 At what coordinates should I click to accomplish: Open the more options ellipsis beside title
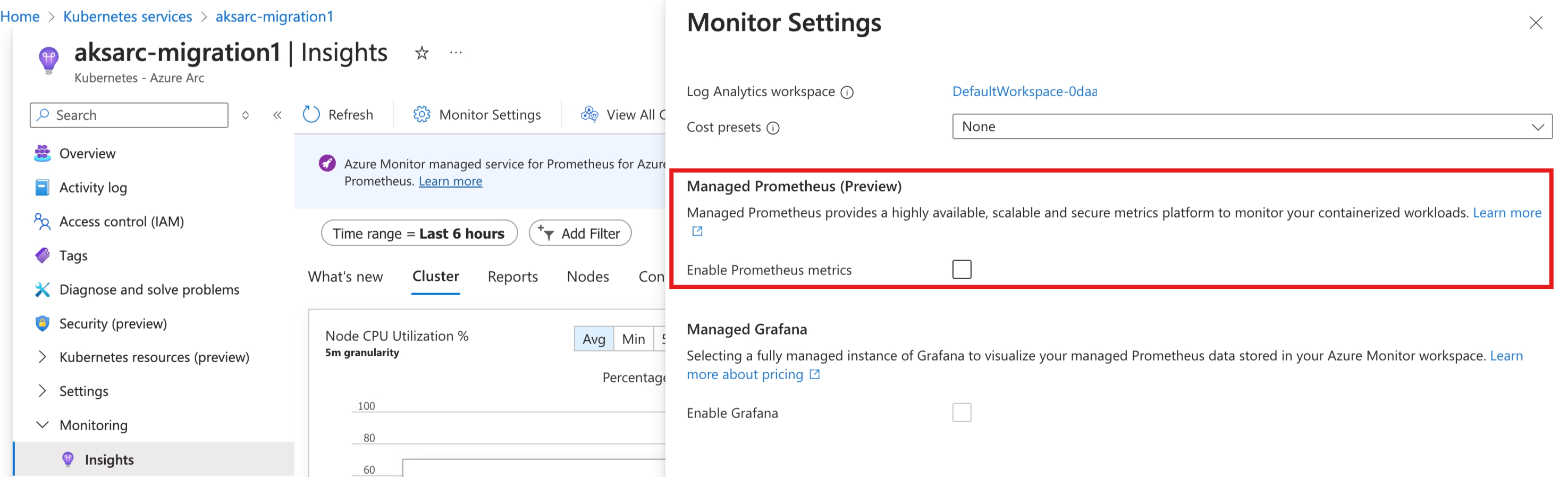456,53
